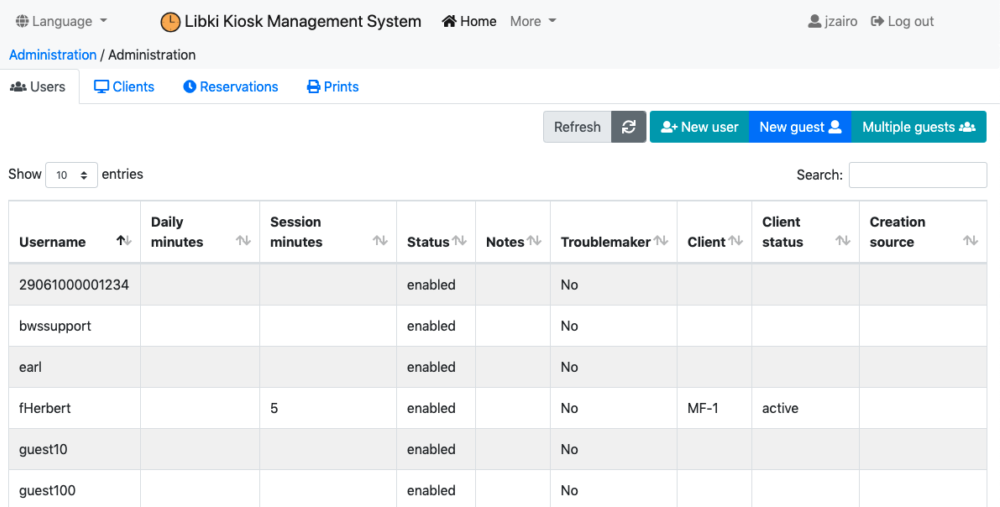Open the Reservations tab
This screenshot has height=507, width=1000.
pos(230,87)
